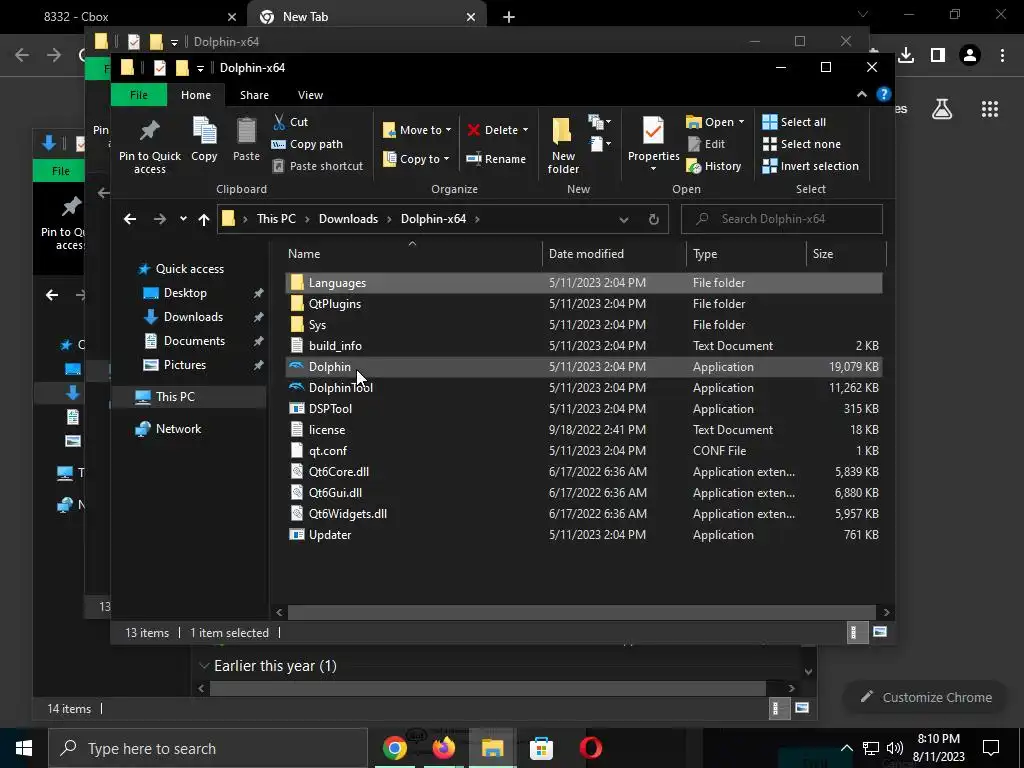
Task: Click Select all in ribbon
Action: [794, 122]
